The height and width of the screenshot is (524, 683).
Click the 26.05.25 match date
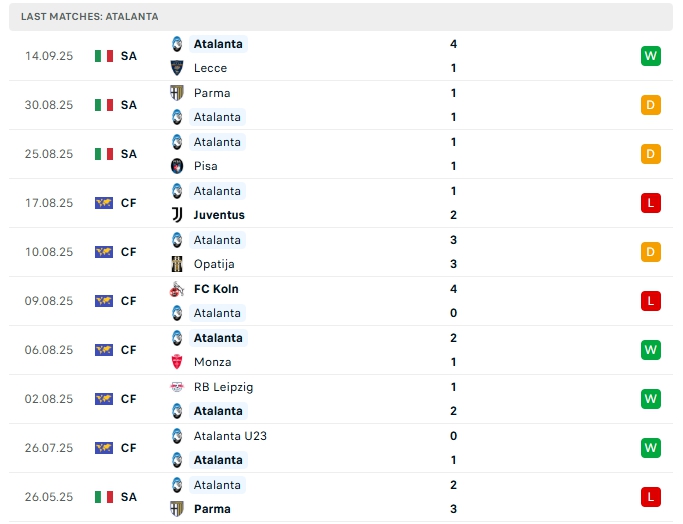point(49,497)
